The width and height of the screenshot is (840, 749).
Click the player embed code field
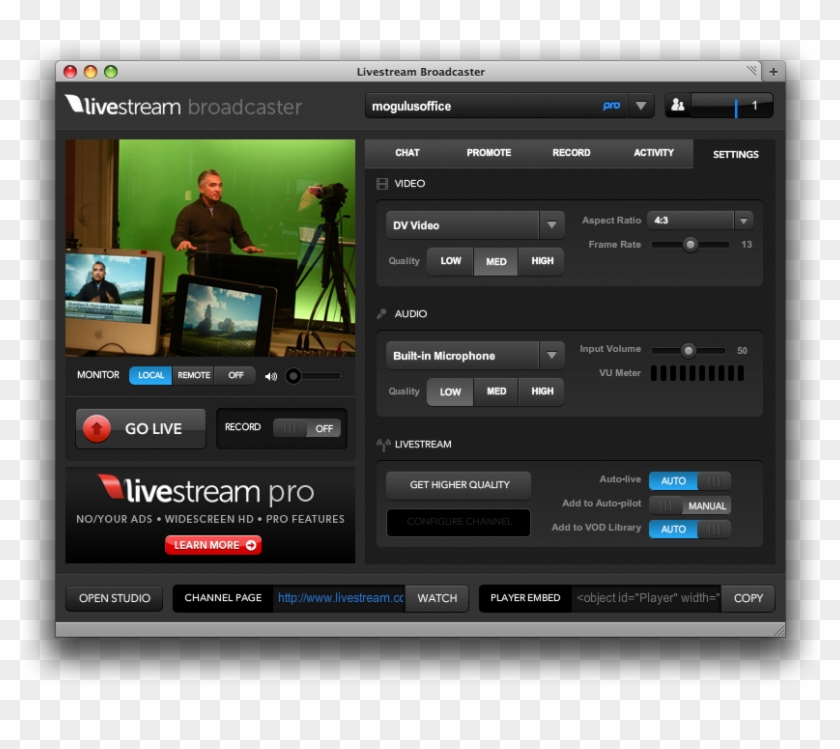click(x=646, y=598)
